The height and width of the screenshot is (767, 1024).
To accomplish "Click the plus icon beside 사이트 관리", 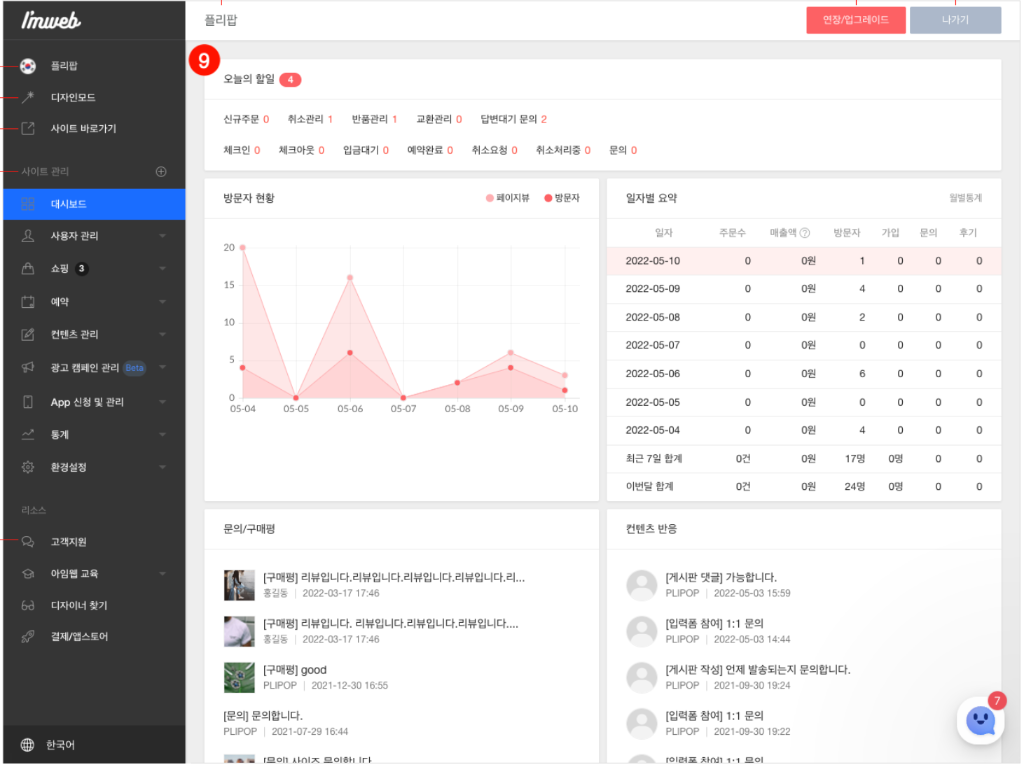I will coord(161,172).
